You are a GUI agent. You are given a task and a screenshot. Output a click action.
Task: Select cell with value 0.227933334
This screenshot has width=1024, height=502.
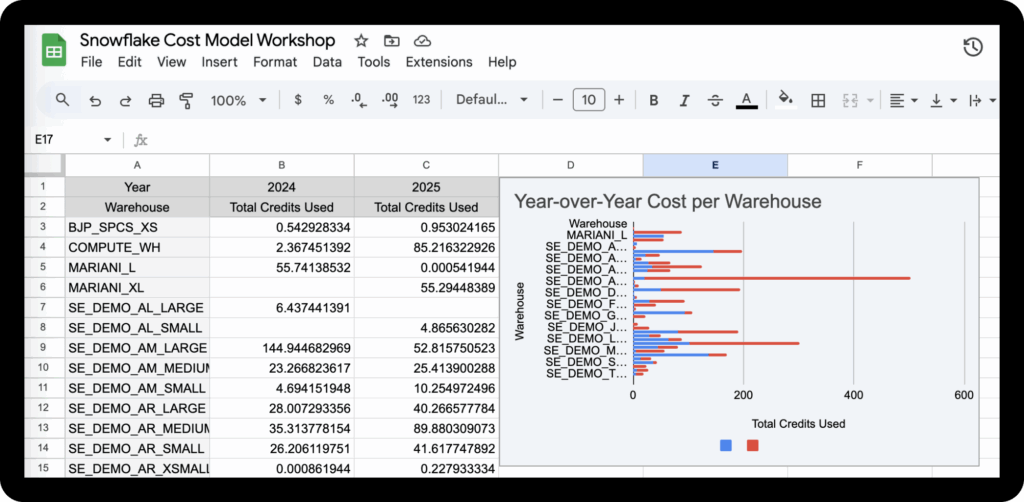point(426,467)
